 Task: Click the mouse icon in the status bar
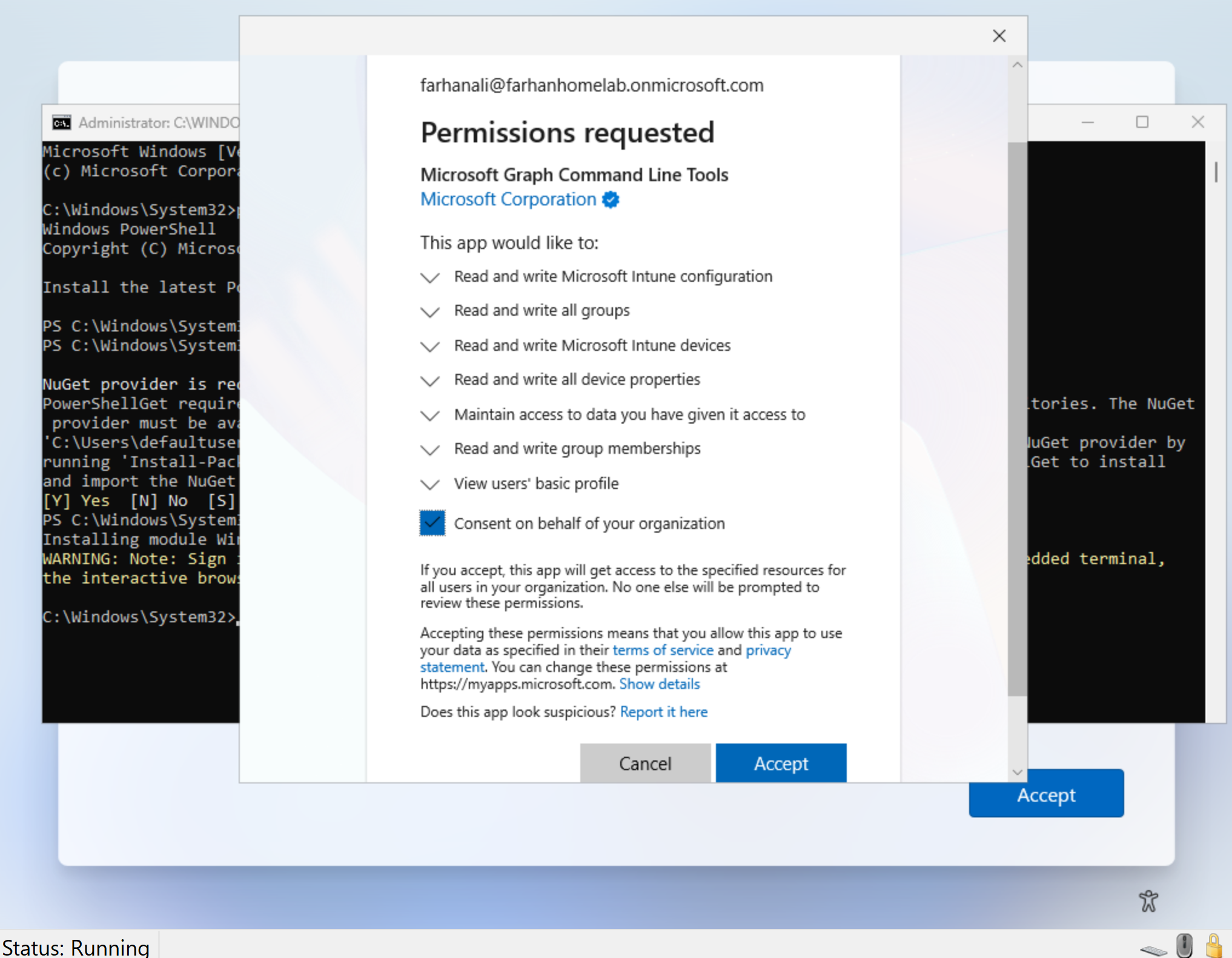pyautogui.click(x=1184, y=945)
